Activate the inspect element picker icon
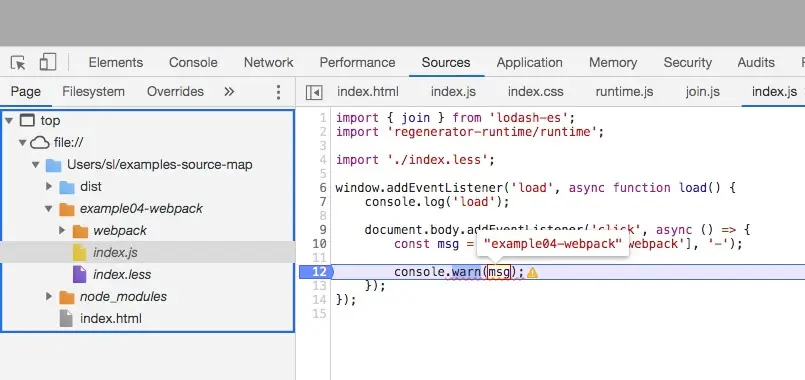 (18, 63)
